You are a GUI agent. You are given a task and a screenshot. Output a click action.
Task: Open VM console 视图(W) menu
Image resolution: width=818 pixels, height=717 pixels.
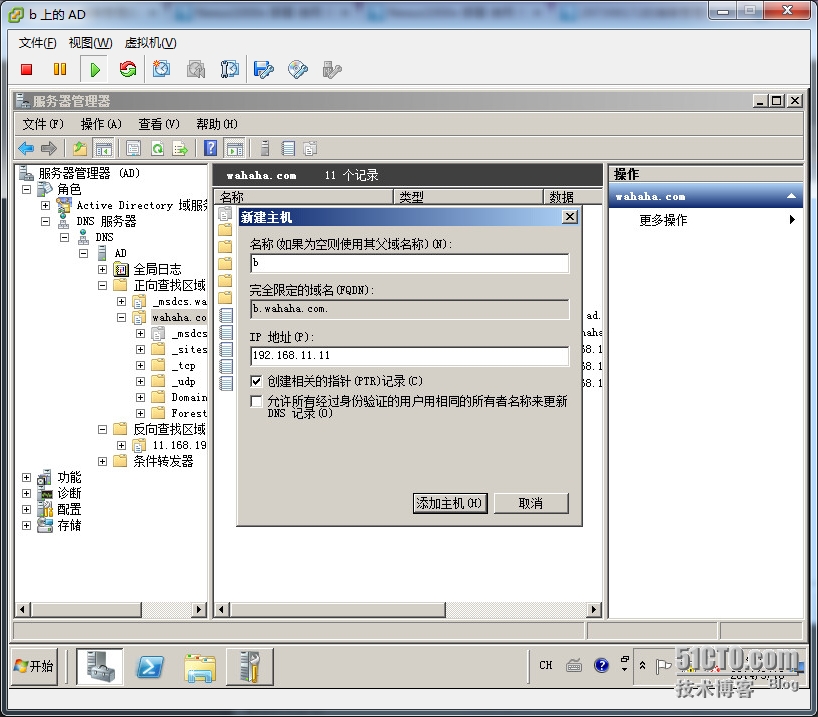coord(90,43)
